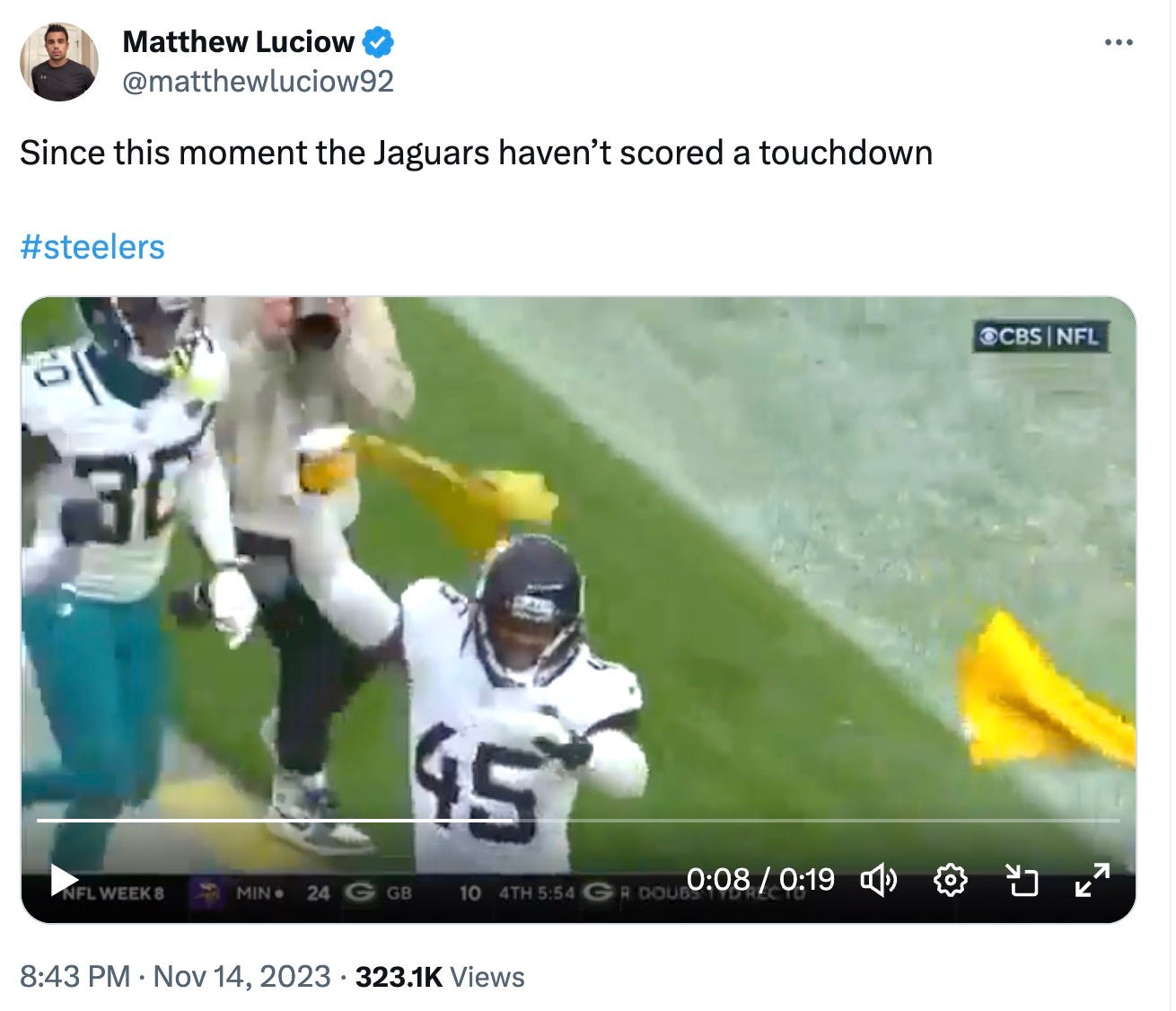Click the played part of video progress bar
Screen dimensions: 1176x1011
(274, 821)
